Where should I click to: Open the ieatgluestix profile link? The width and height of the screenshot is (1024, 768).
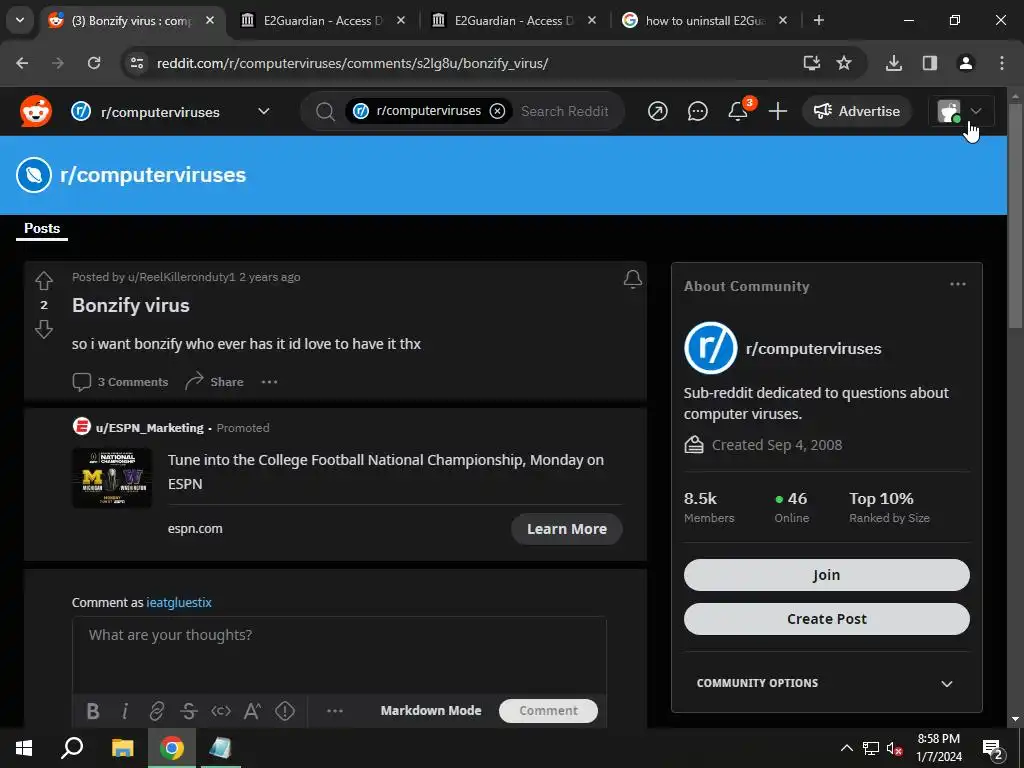(x=179, y=602)
